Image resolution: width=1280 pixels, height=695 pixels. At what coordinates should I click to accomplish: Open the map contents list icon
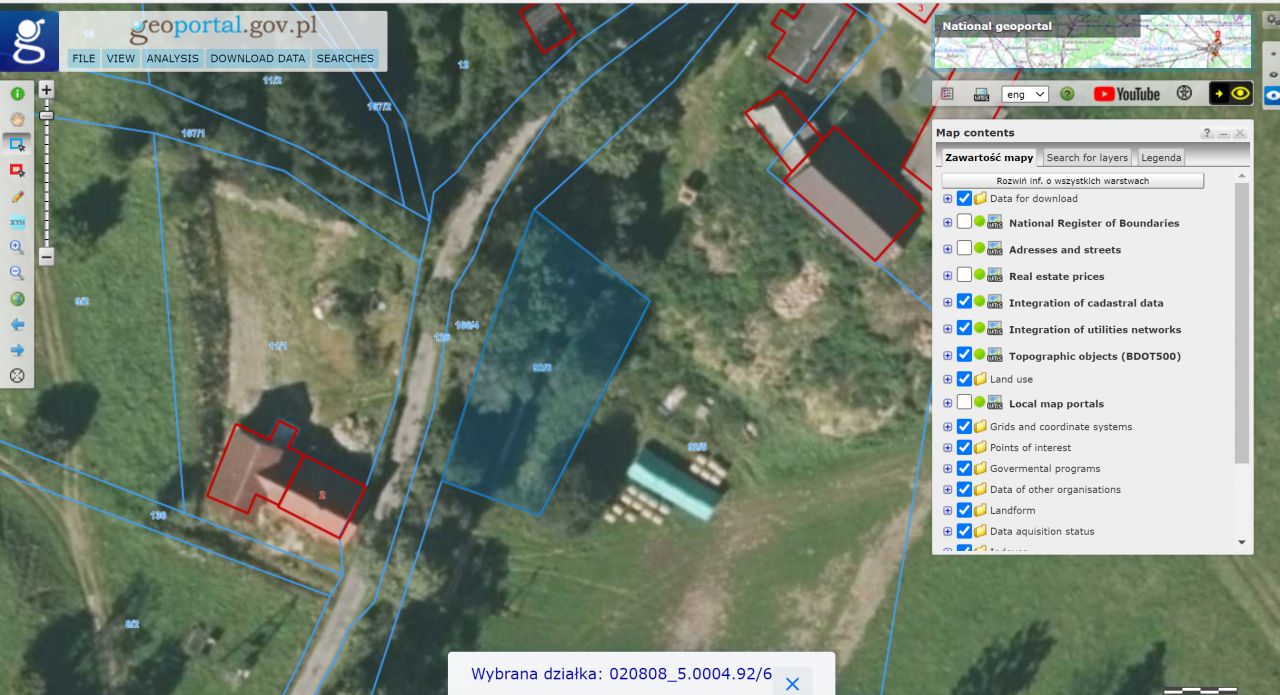point(948,94)
